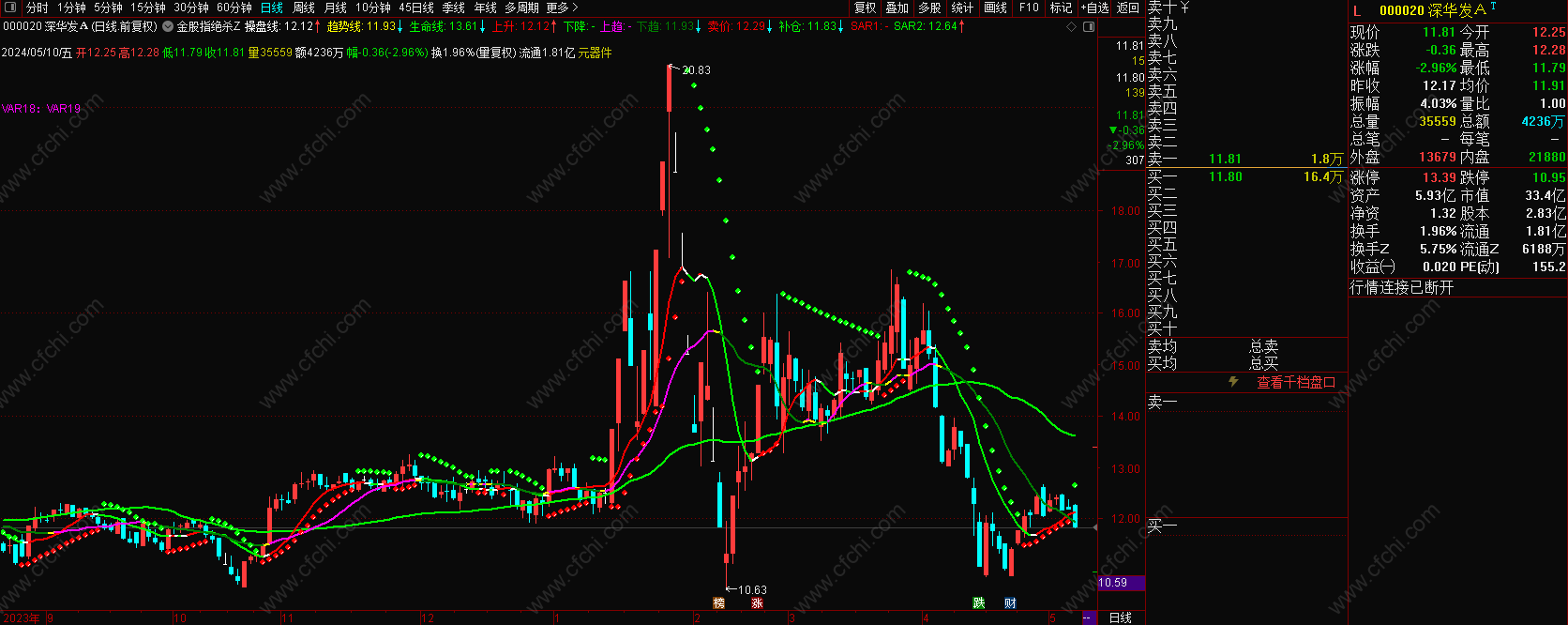
Task: Select the 1分钟 period
Action: pos(71,8)
